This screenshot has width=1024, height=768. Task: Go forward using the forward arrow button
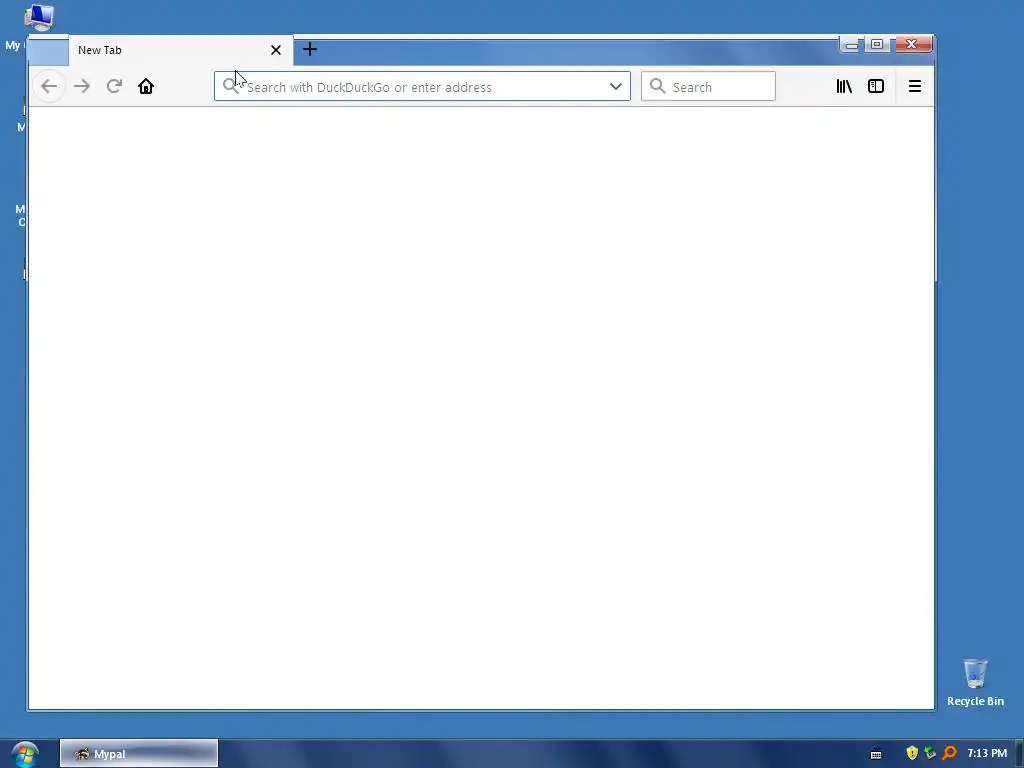click(82, 86)
